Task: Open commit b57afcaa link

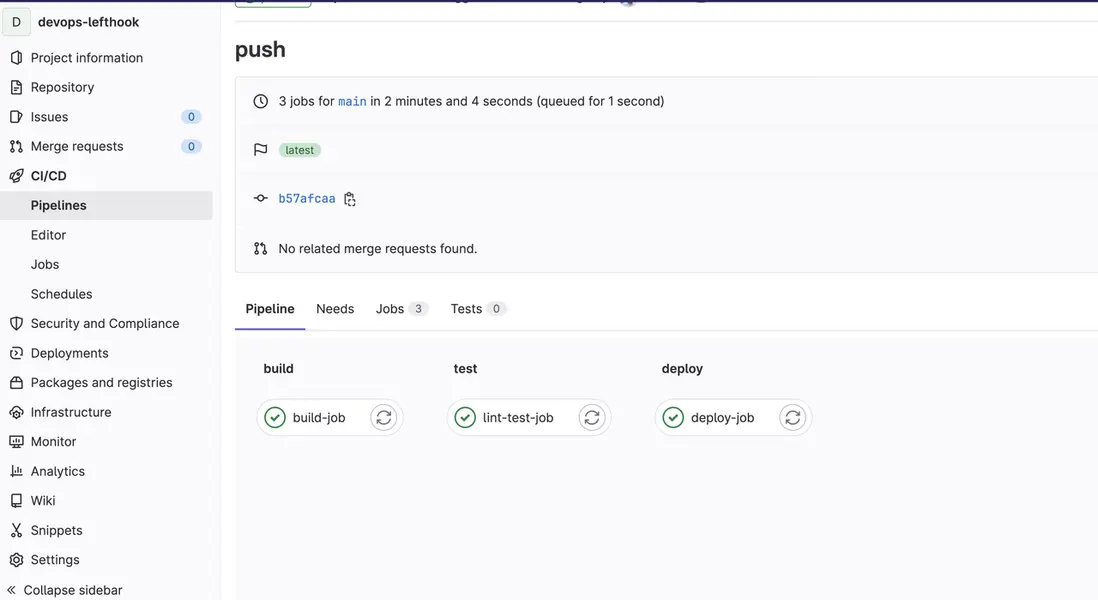Action: 307,199
